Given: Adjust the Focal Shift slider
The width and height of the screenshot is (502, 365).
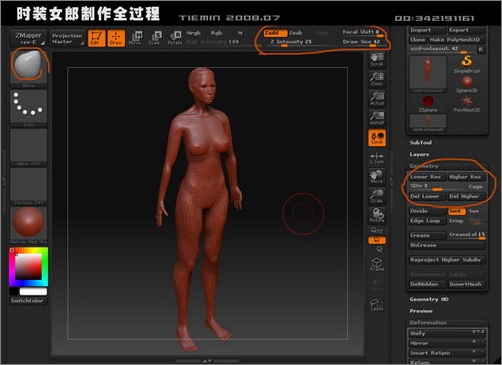Looking at the screenshot, I should tap(361, 32).
